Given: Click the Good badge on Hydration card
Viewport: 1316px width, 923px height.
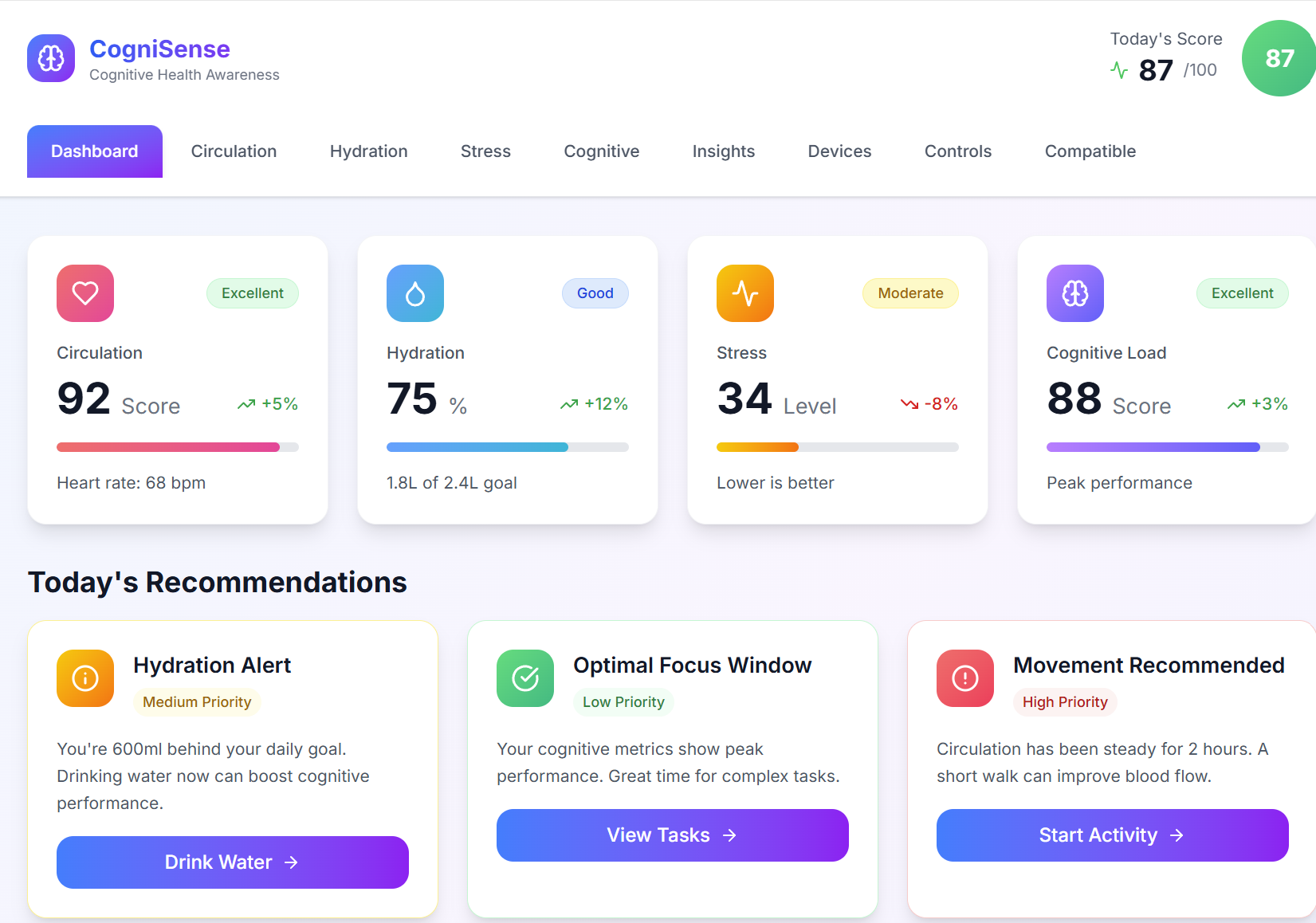Looking at the screenshot, I should [595, 293].
